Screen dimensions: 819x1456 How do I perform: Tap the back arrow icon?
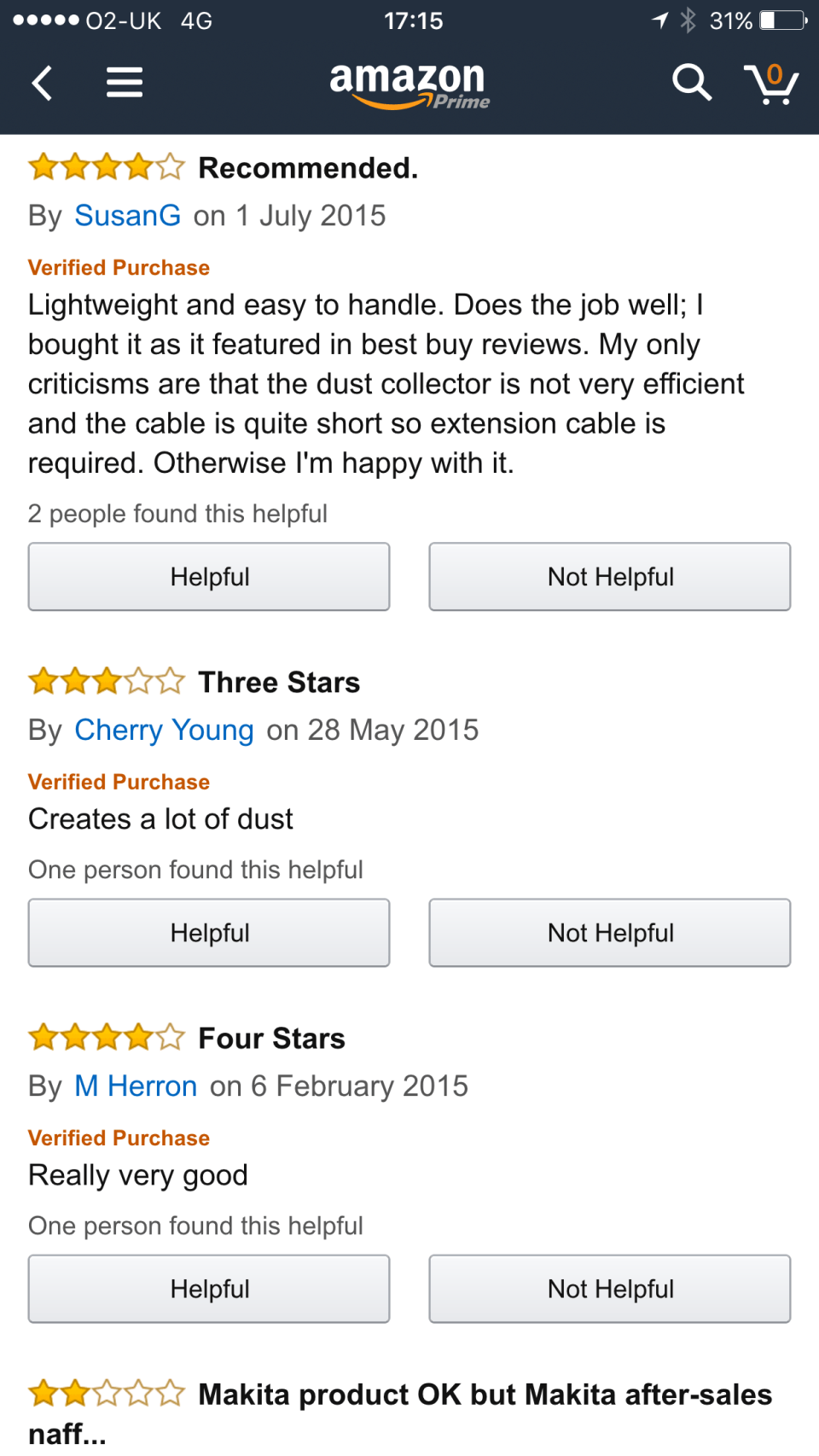coord(43,83)
